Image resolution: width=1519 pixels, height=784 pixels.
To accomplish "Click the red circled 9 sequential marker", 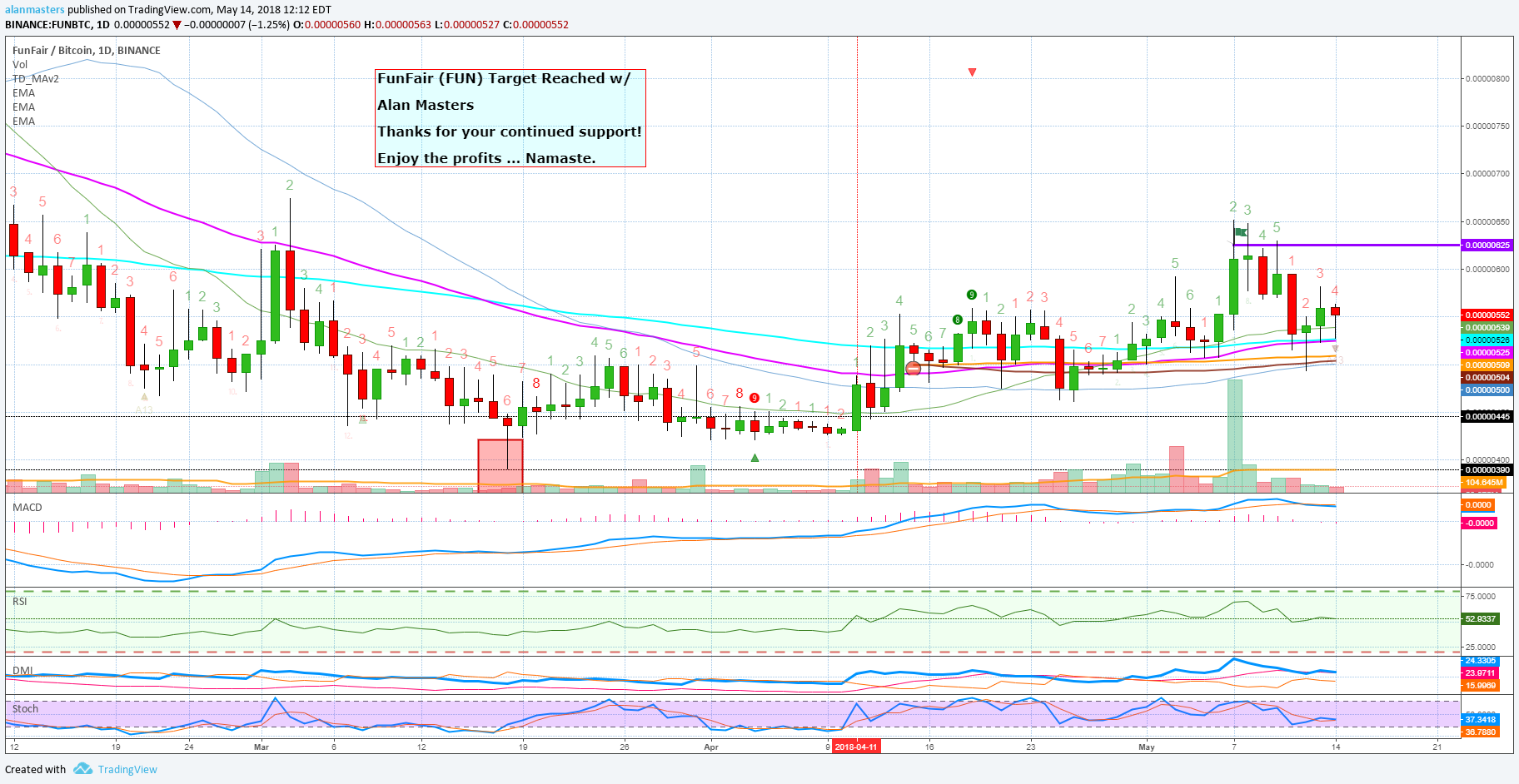I will pyautogui.click(x=754, y=398).
